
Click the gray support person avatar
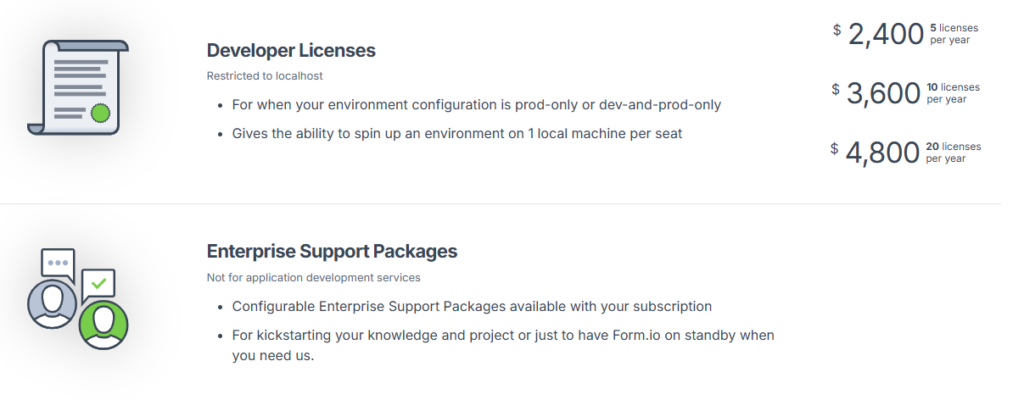(52, 304)
